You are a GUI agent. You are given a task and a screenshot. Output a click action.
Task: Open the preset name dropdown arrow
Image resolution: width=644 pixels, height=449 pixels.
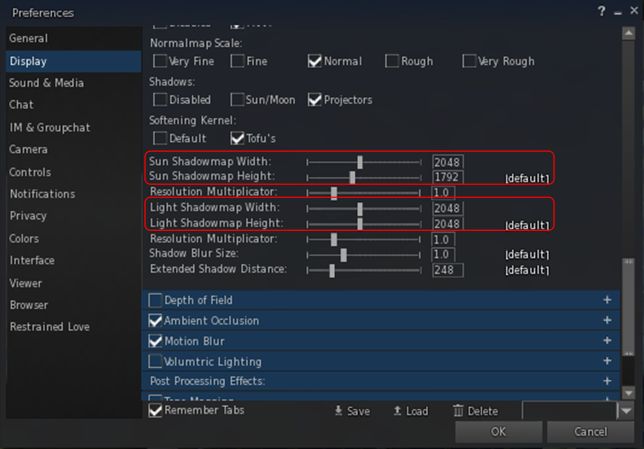coord(626,411)
